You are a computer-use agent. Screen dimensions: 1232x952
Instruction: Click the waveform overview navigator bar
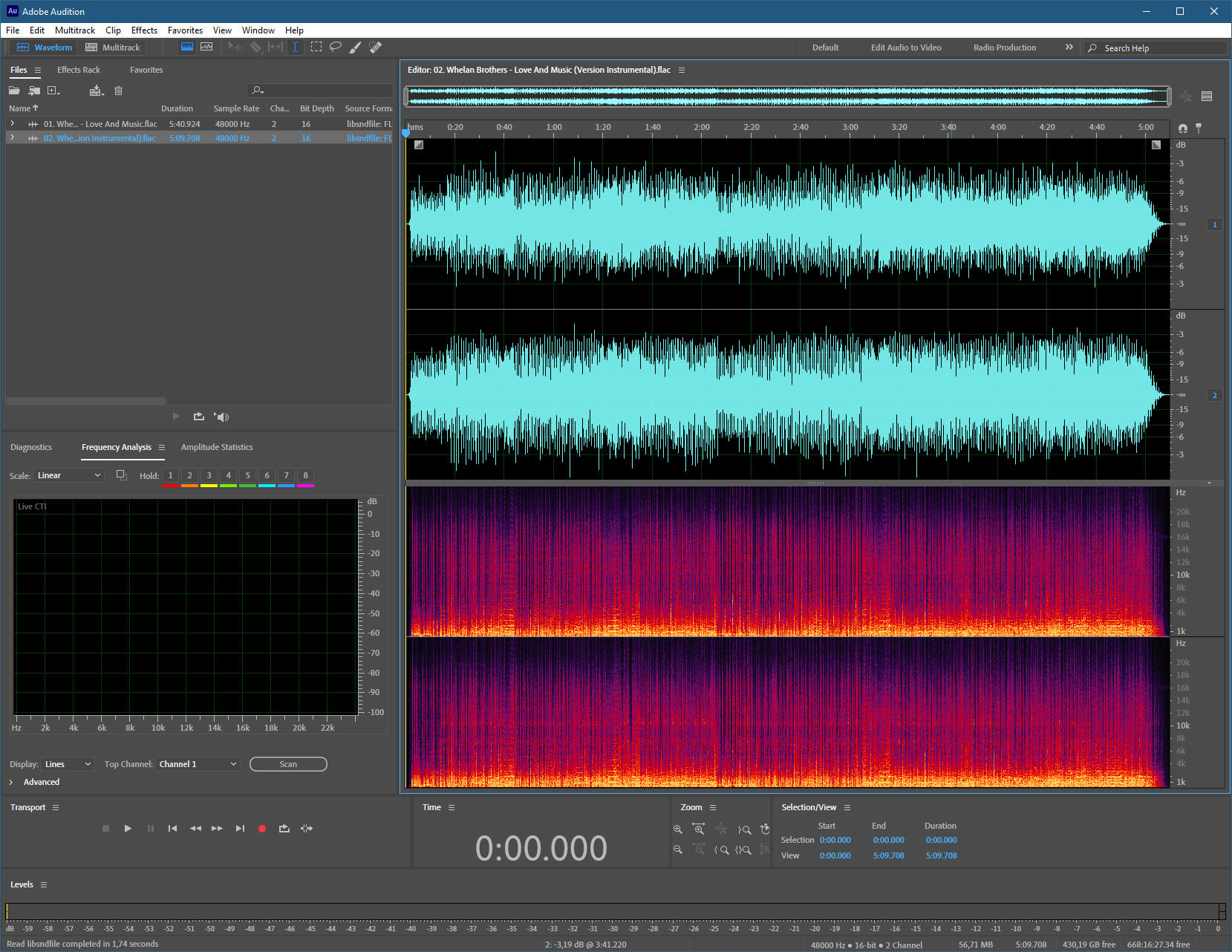click(x=787, y=96)
